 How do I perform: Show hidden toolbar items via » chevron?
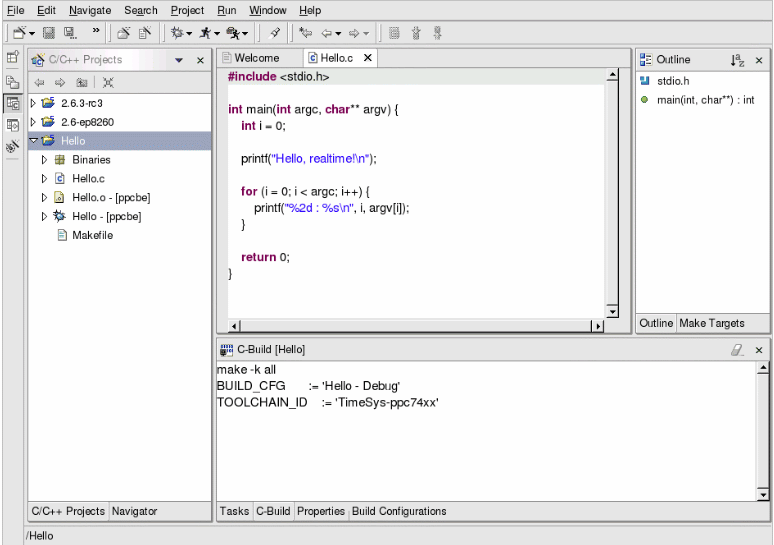click(96, 31)
